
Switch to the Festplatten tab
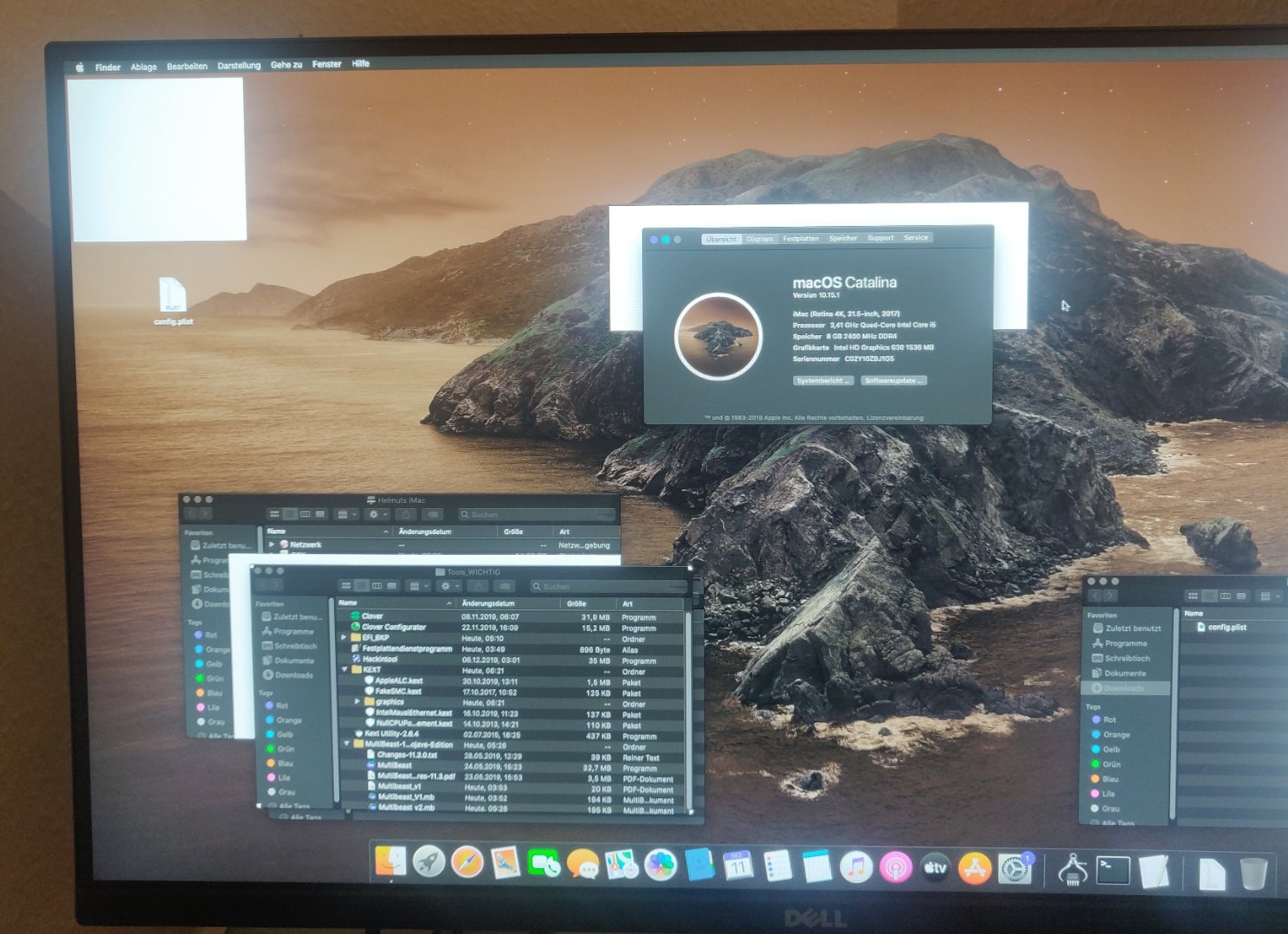[x=801, y=238]
